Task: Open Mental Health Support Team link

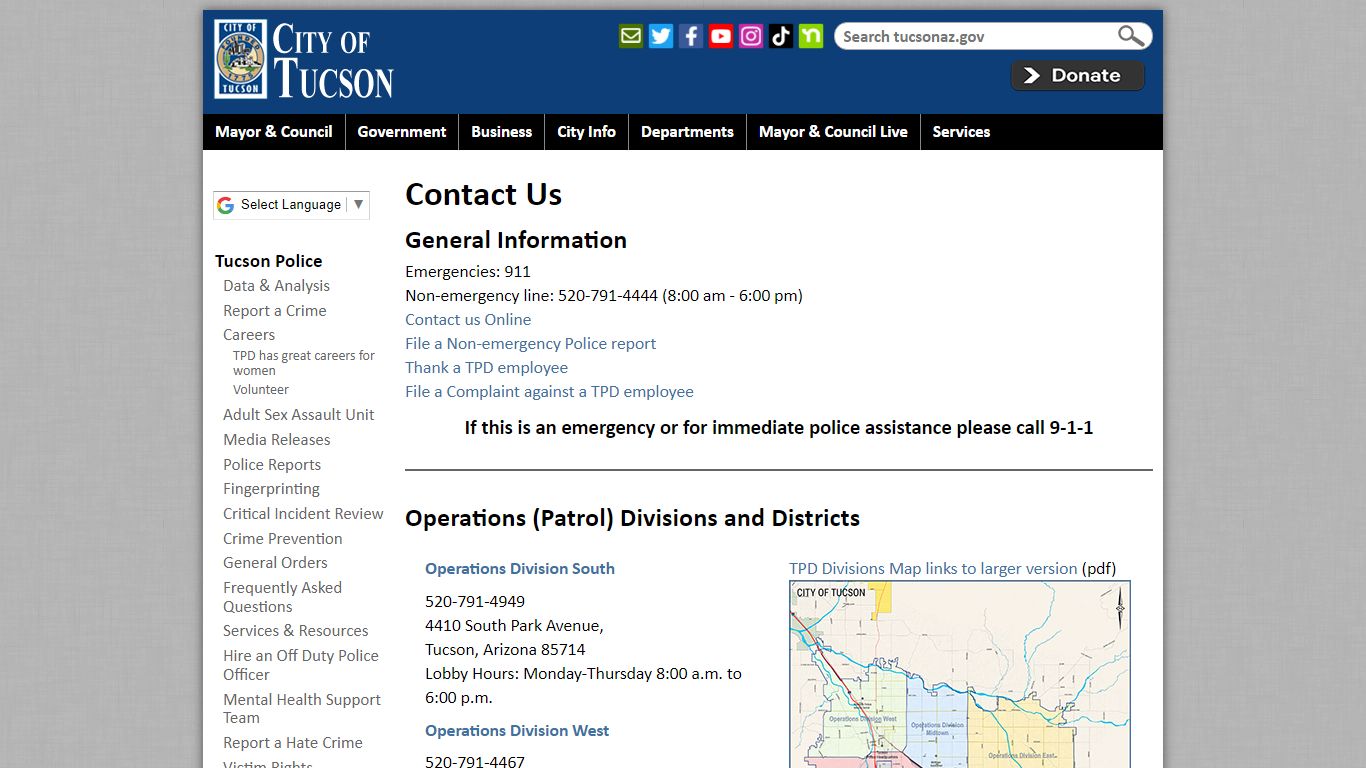Action: point(302,709)
